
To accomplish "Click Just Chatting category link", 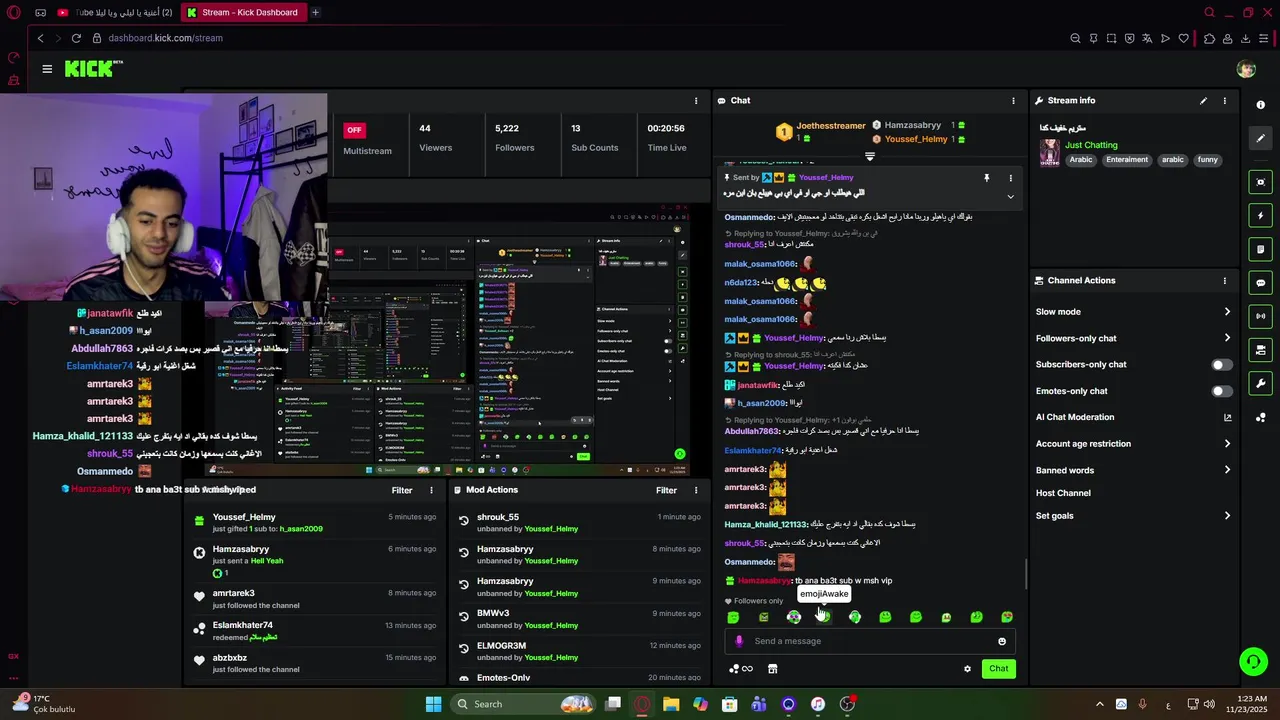I will coord(1091,145).
